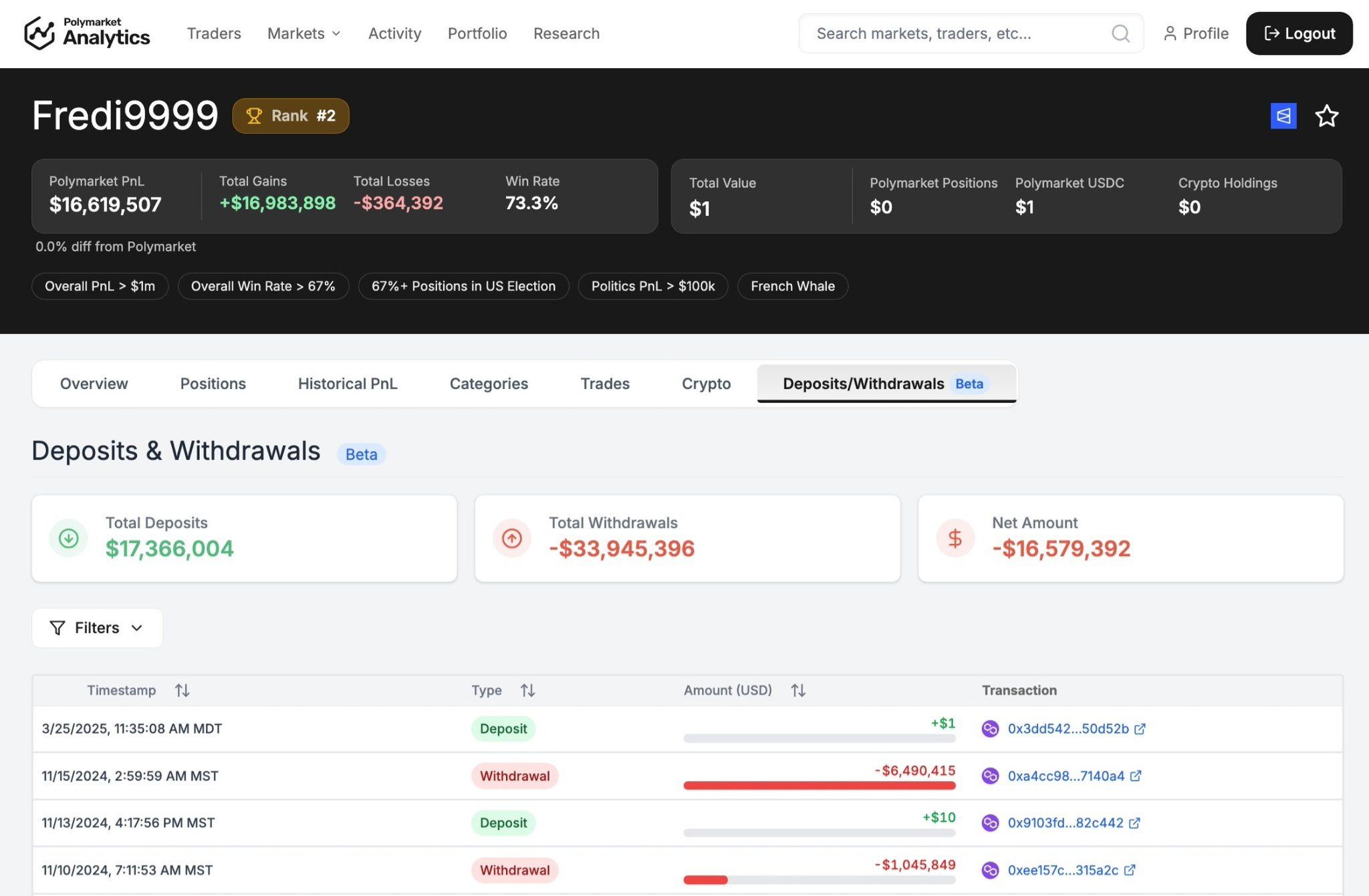Screen dimensions: 1369x896
Task: Sort by Type column arrows
Action: (x=527, y=690)
